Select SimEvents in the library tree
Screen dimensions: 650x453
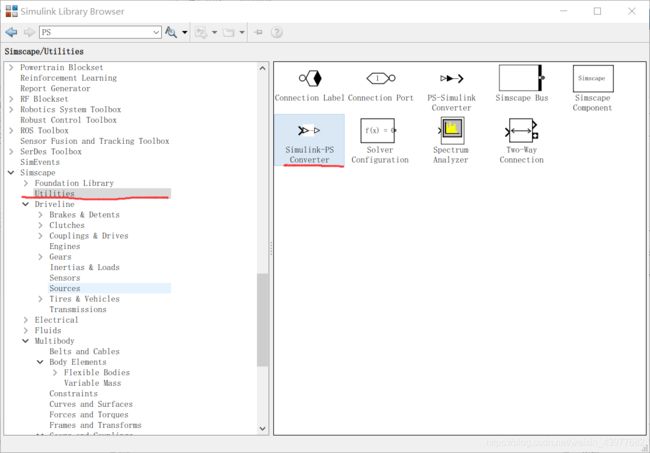(40, 162)
